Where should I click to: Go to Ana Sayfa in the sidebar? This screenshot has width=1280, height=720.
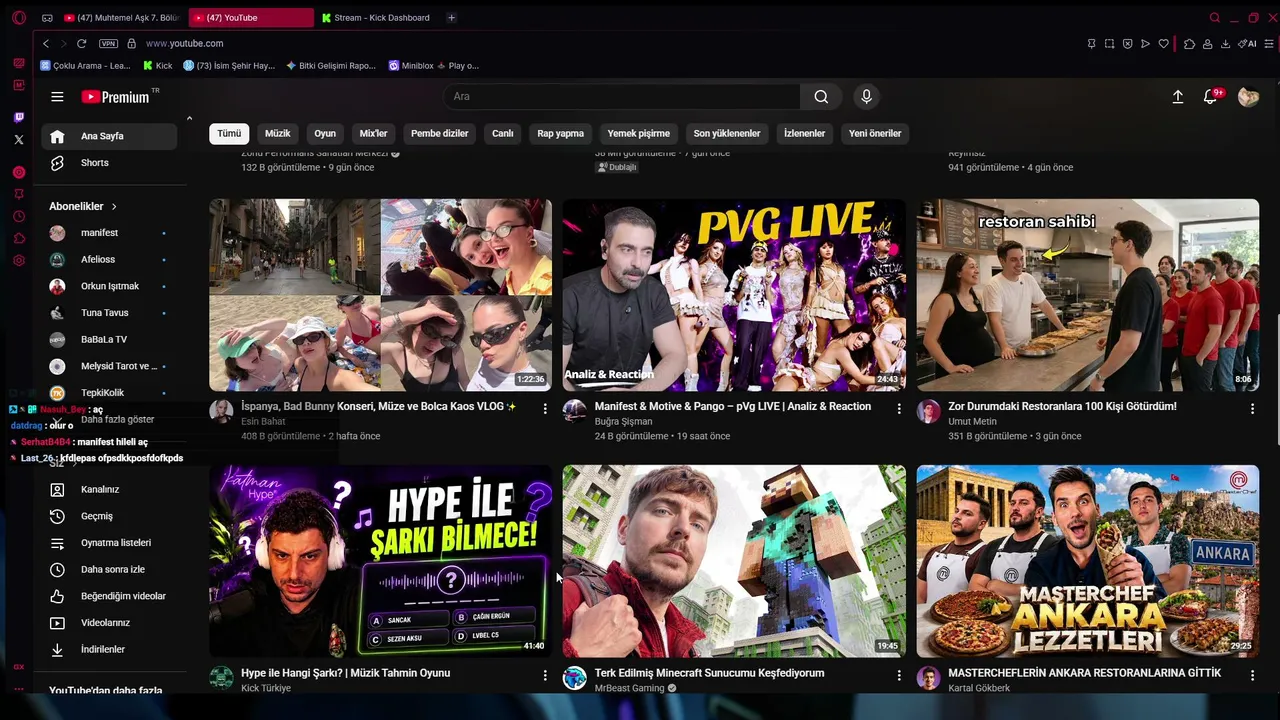[x=109, y=136]
